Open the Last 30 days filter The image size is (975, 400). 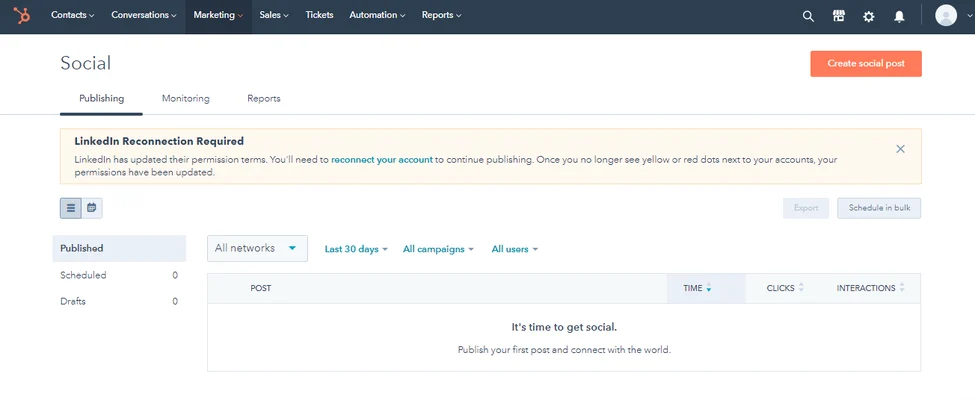point(356,249)
